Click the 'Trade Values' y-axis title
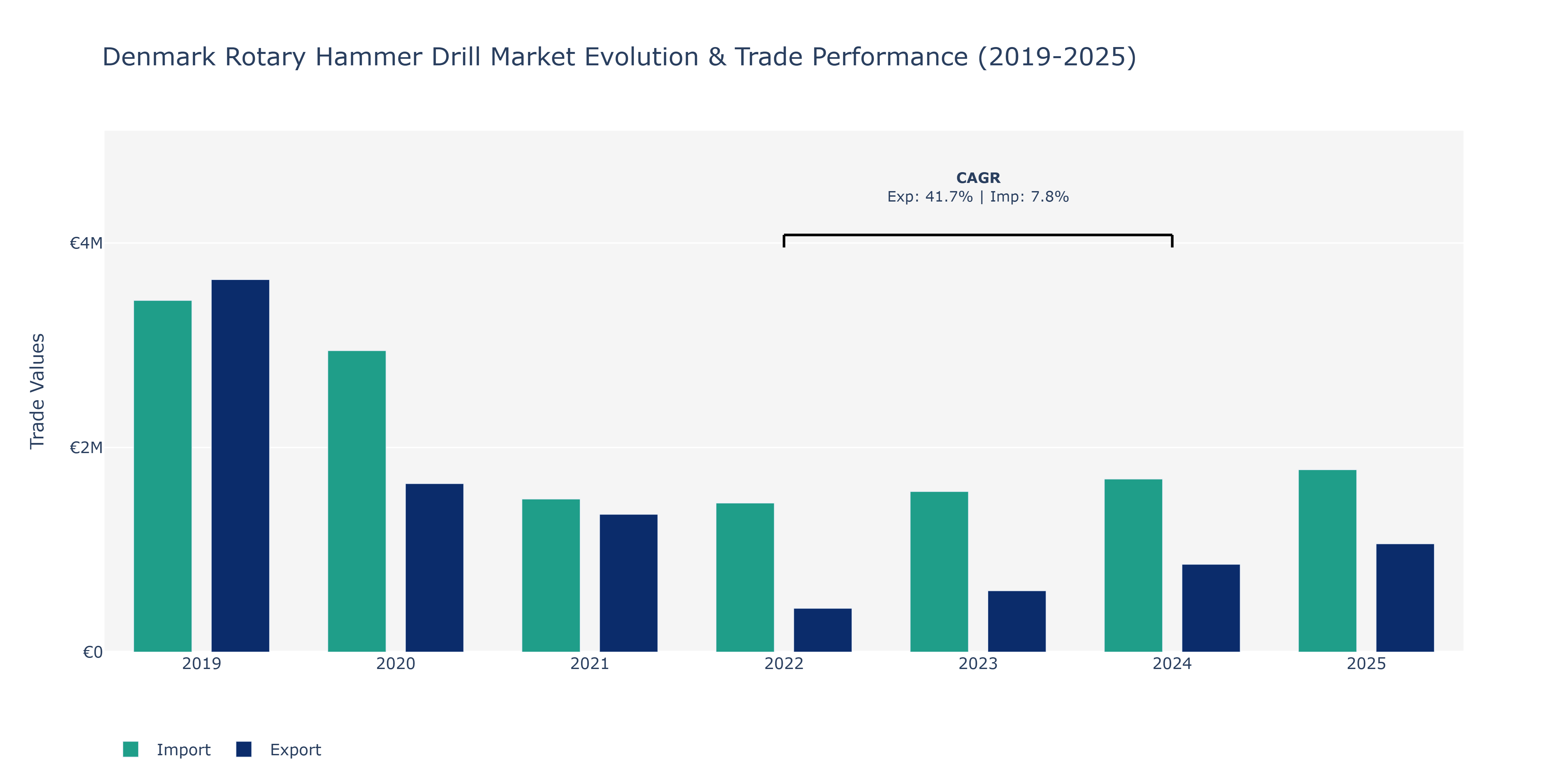The height and width of the screenshot is (784, 1568). (38, 391)
